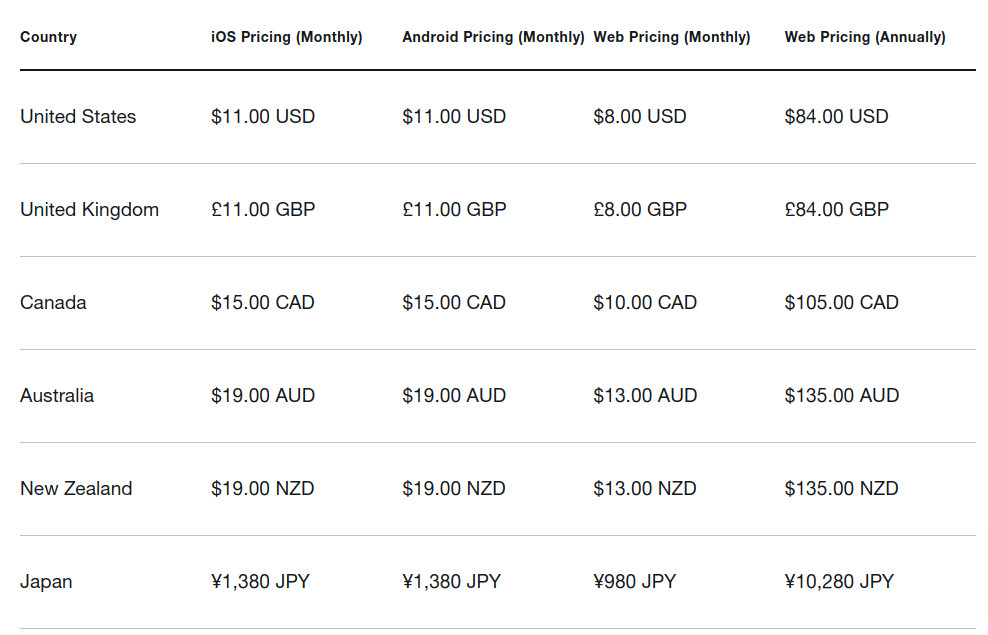Click the $135.00 NZD annual price
Screen dimensions: 988x635
click(x=842, y=489)
